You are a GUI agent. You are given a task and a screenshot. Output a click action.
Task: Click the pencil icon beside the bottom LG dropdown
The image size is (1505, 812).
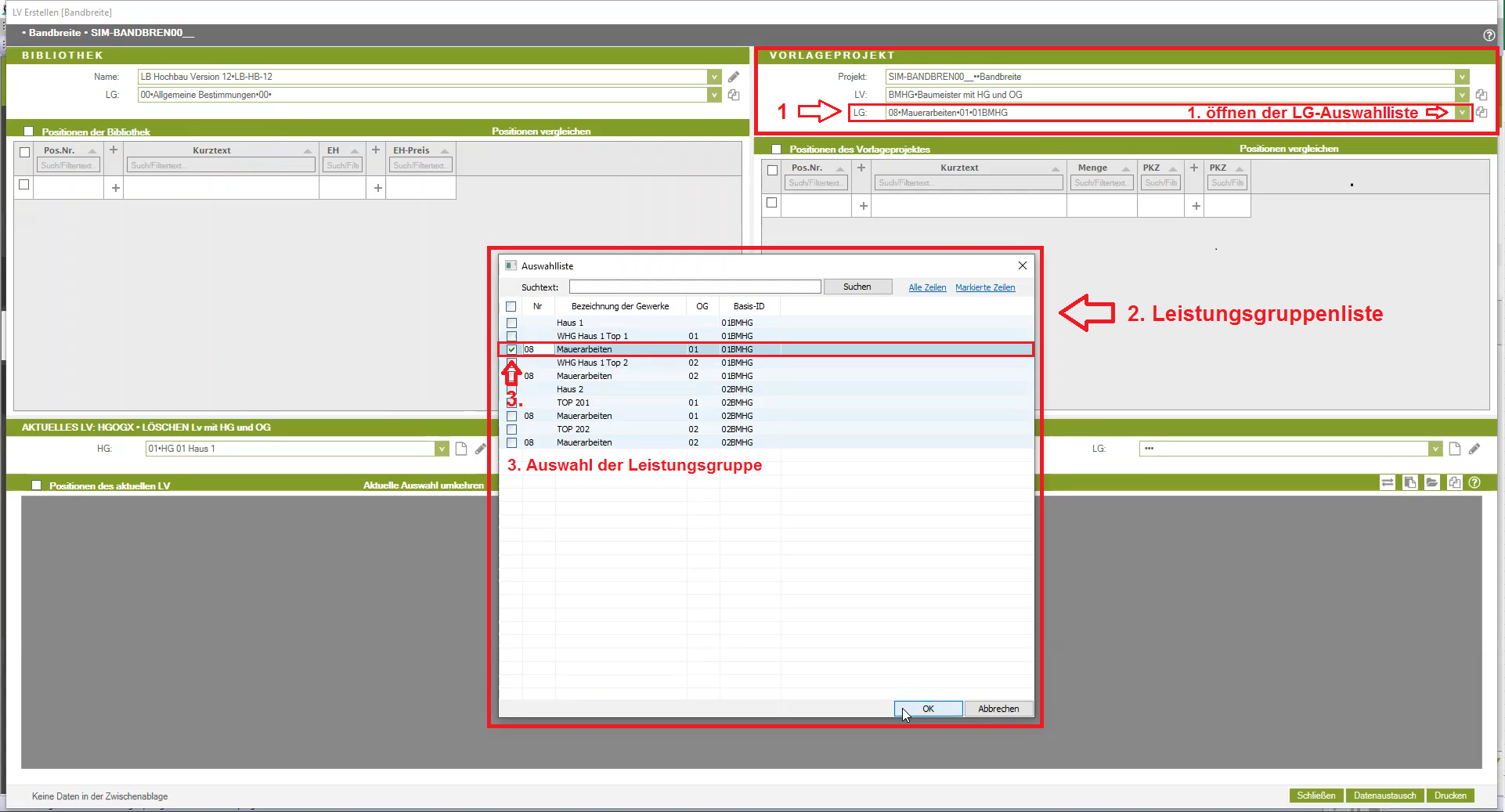(x=1474, y=449)
